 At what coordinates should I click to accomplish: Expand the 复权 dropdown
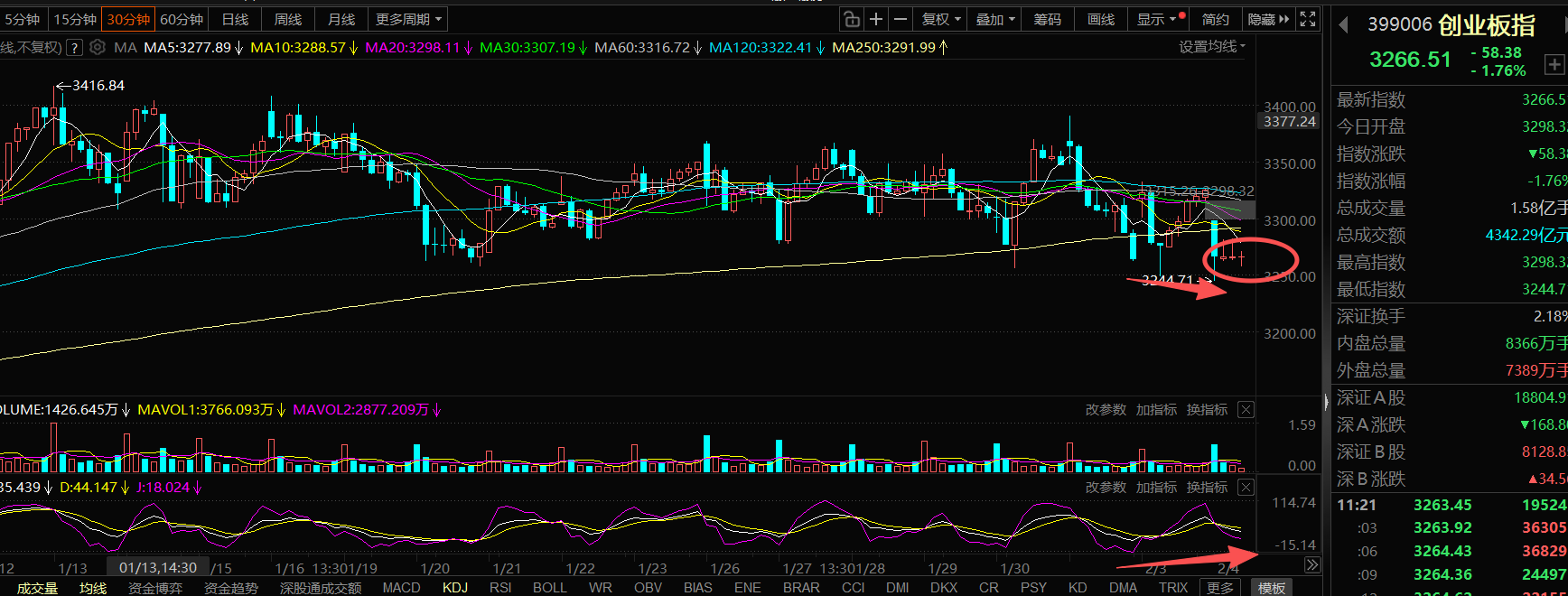pos(940,19)
